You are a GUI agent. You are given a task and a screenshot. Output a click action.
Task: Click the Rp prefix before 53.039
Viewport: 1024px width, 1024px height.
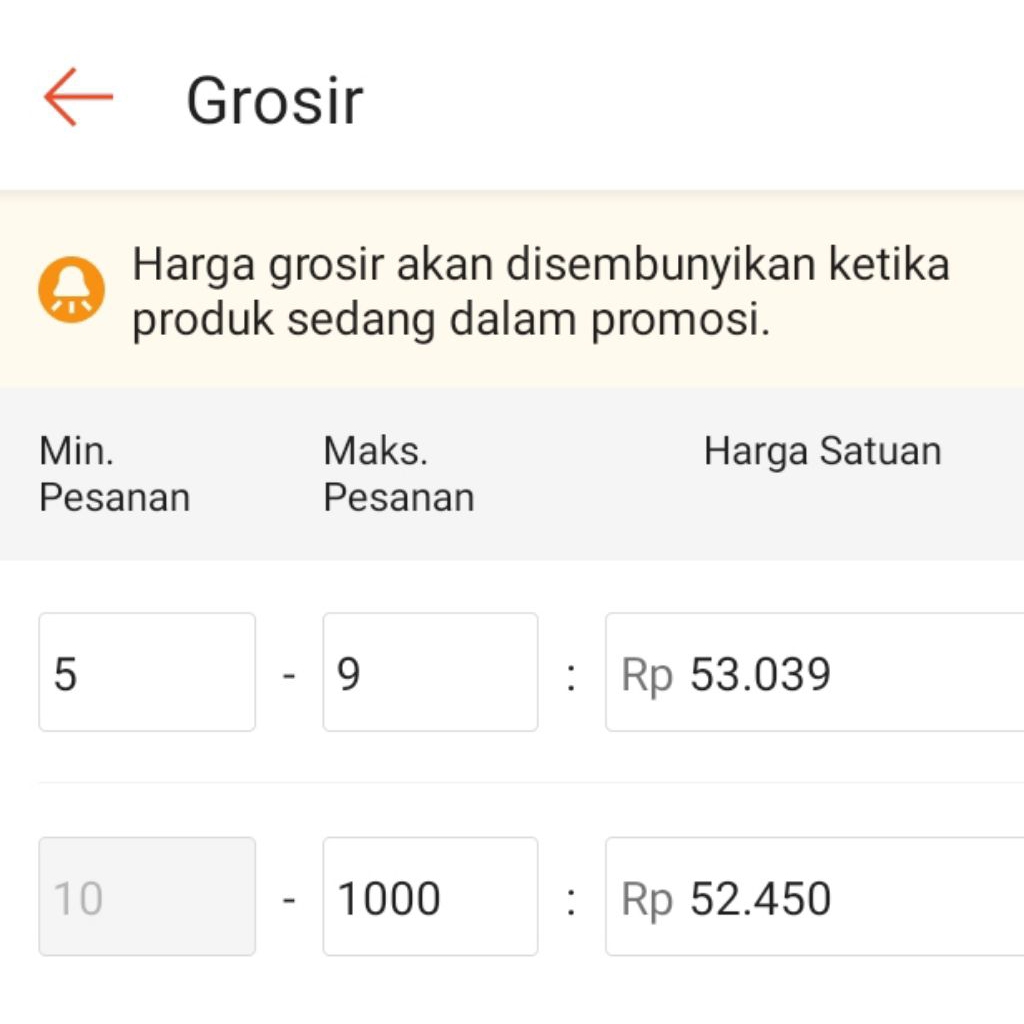(x=647, y=675)
